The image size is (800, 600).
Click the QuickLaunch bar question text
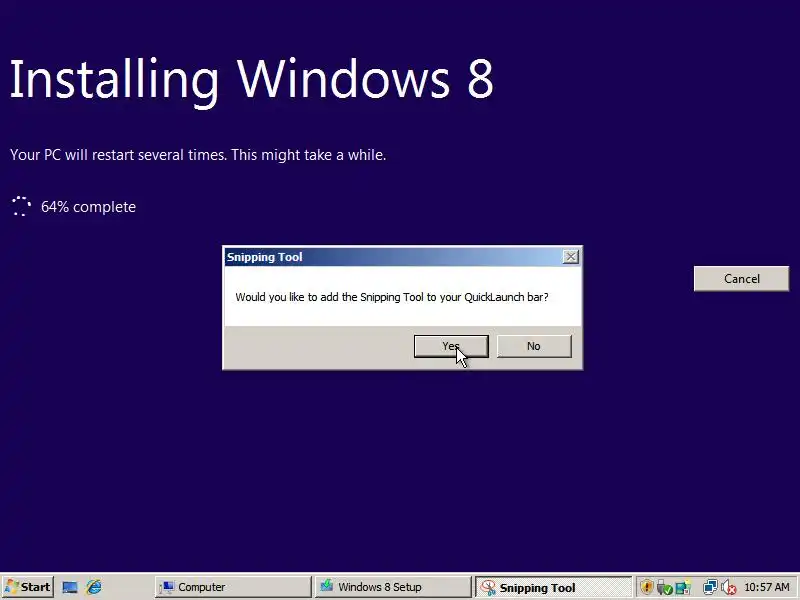(x=392, y=297)
